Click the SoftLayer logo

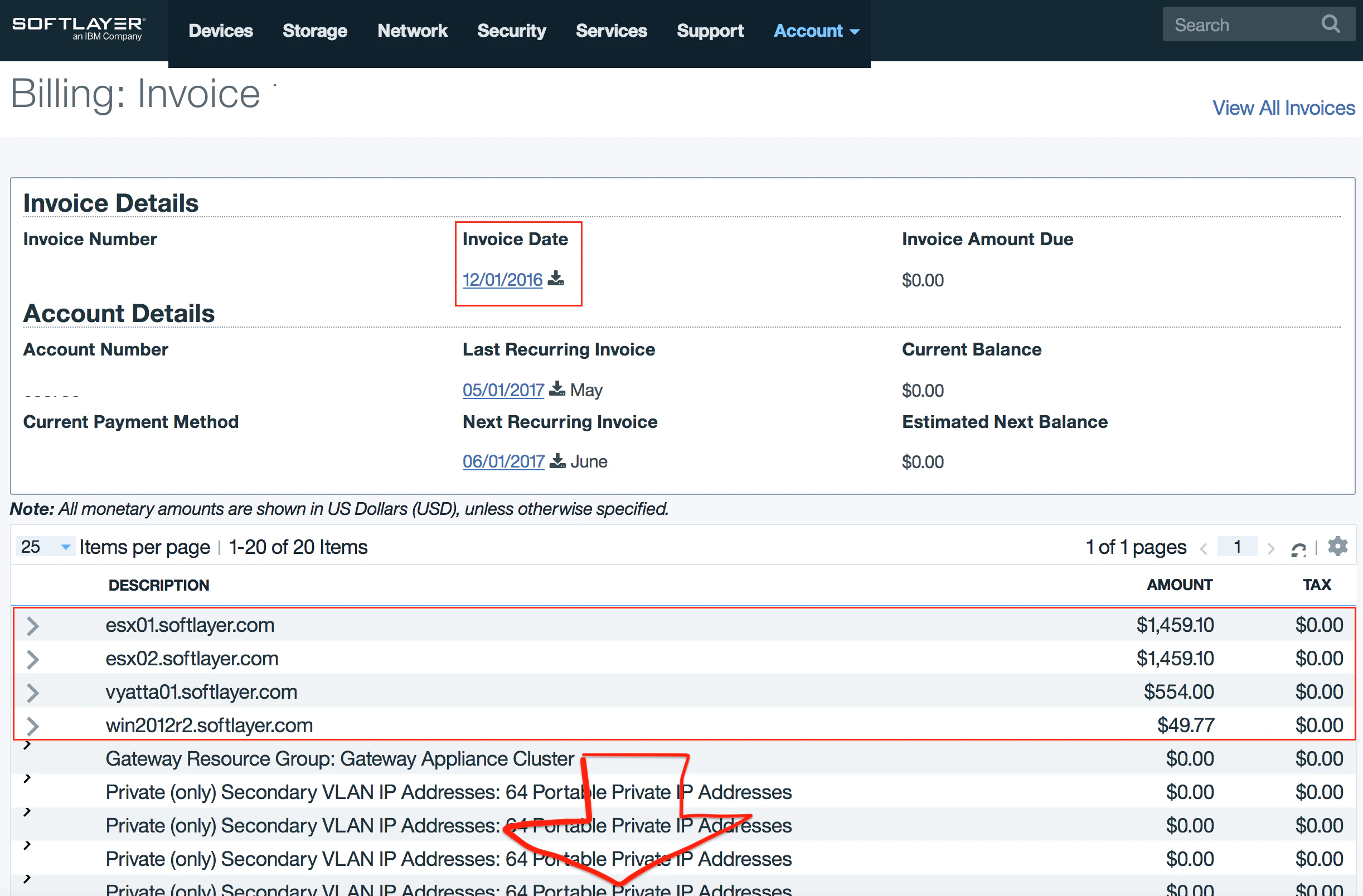pos(79,29)
